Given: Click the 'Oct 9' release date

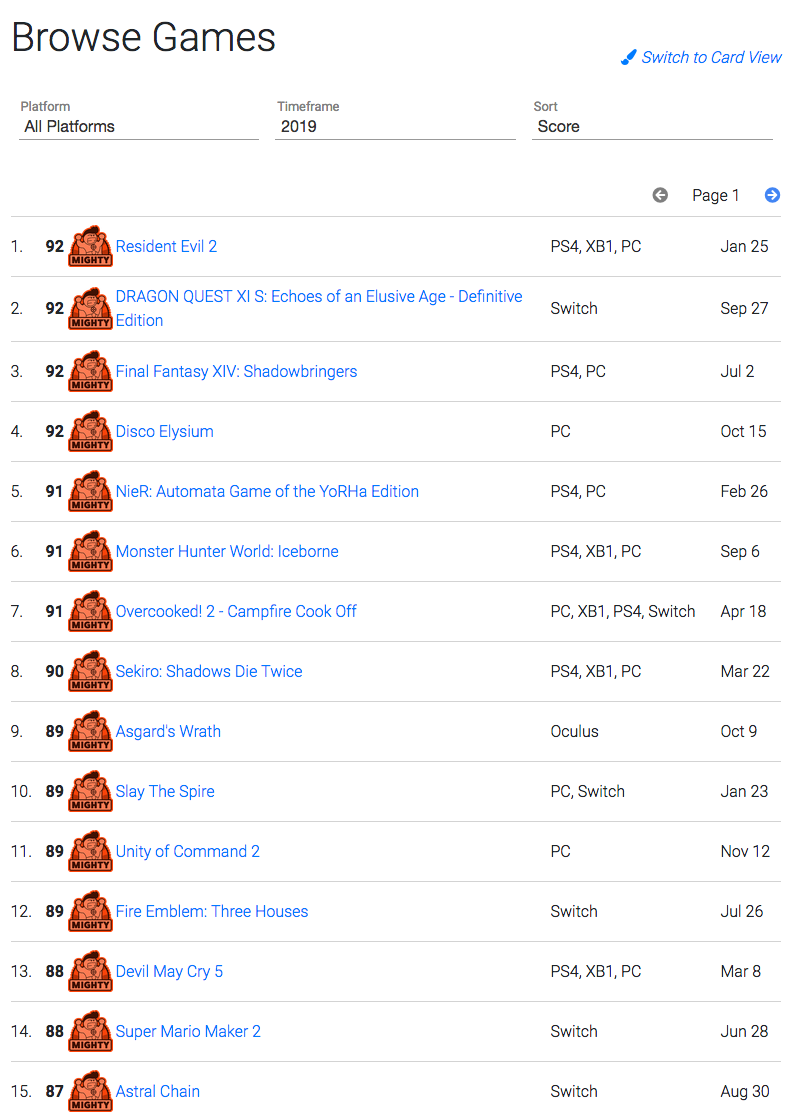Looking at the screenshot, I should (738, 731).
